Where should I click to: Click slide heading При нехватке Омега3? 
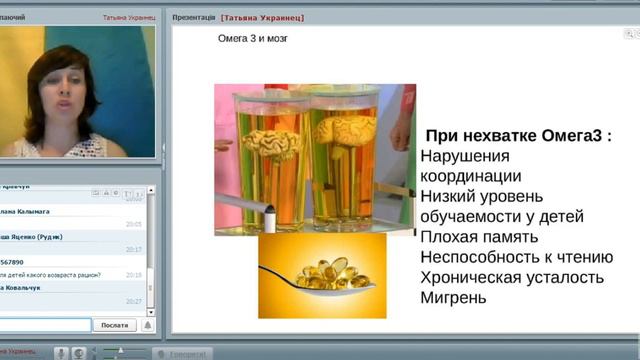pyautogui.click(x=518, y=136)
